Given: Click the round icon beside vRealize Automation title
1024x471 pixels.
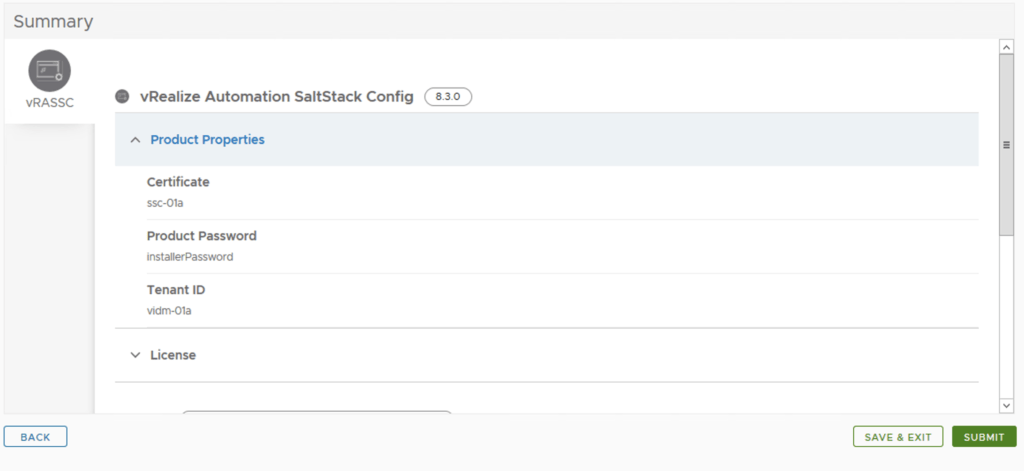Looking at the screenshot, I should 123,97.
